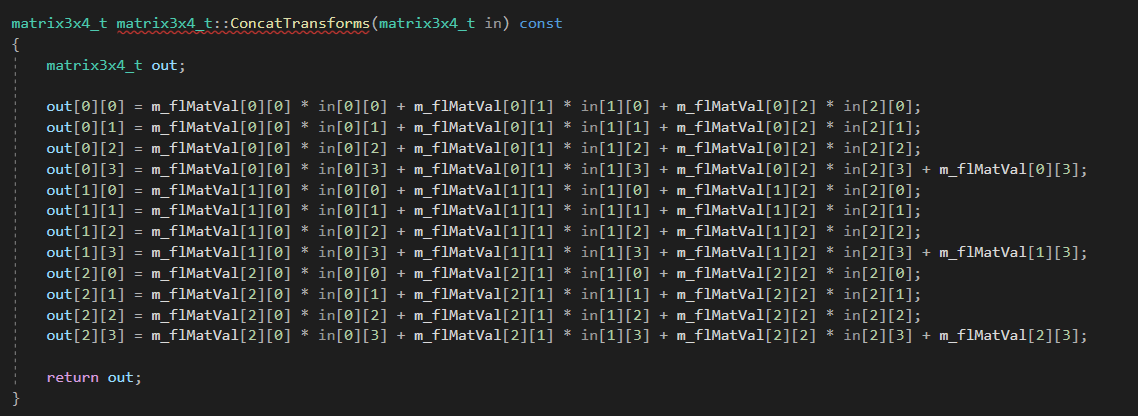Click the out[2][0] assignment target

pos(86,274)
